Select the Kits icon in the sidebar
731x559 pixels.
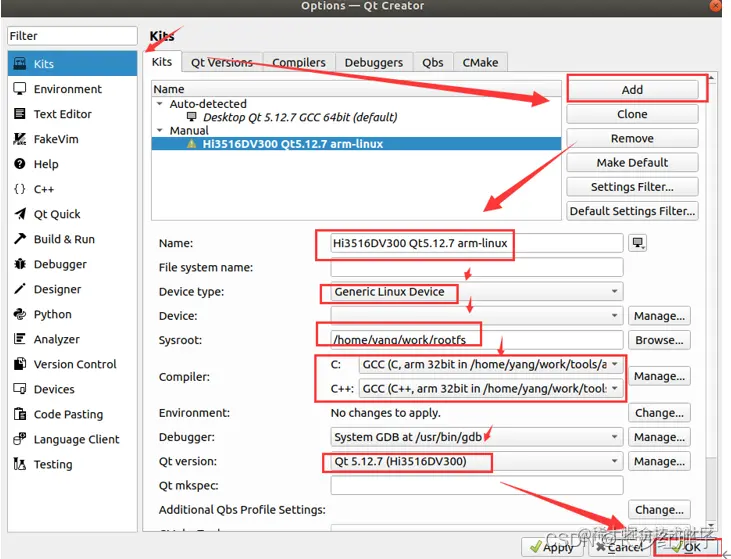click(20, 63)
